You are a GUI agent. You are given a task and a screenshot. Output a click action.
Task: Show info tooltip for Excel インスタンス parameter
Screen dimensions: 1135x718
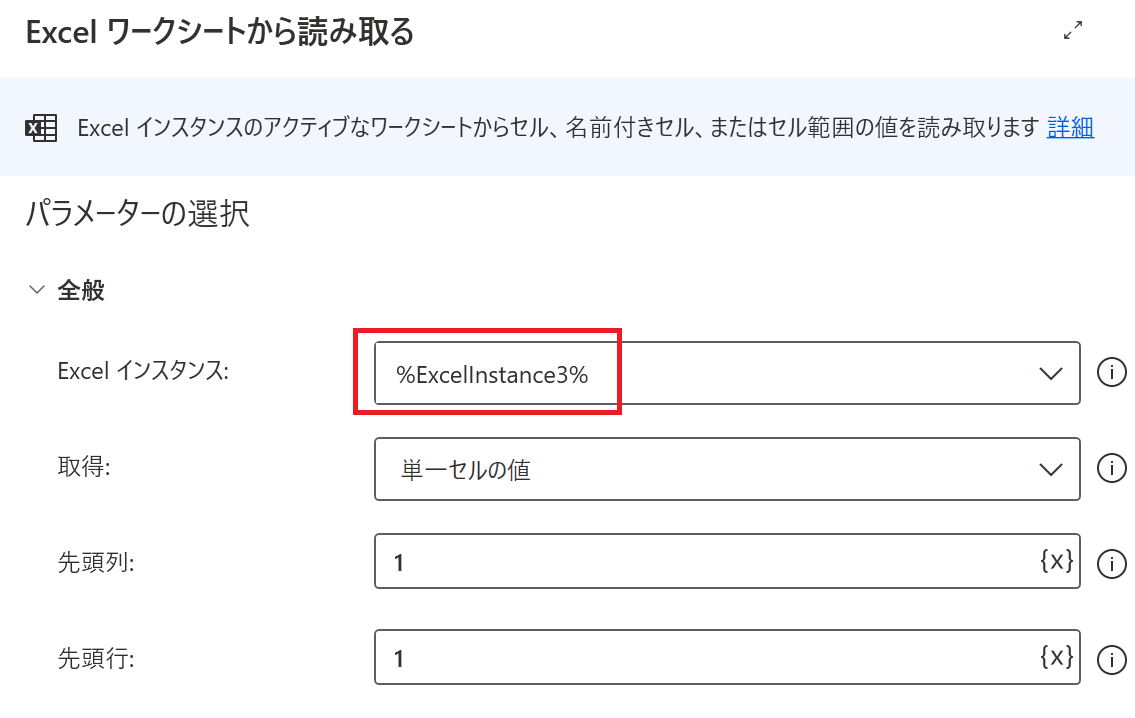pyautogui.click(x=1112, y=373)
